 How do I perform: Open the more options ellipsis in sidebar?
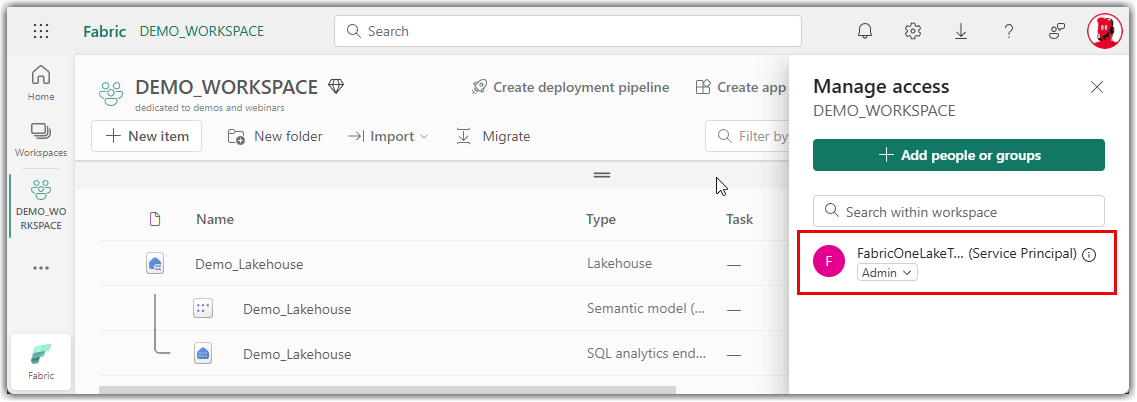coord(41,268)
